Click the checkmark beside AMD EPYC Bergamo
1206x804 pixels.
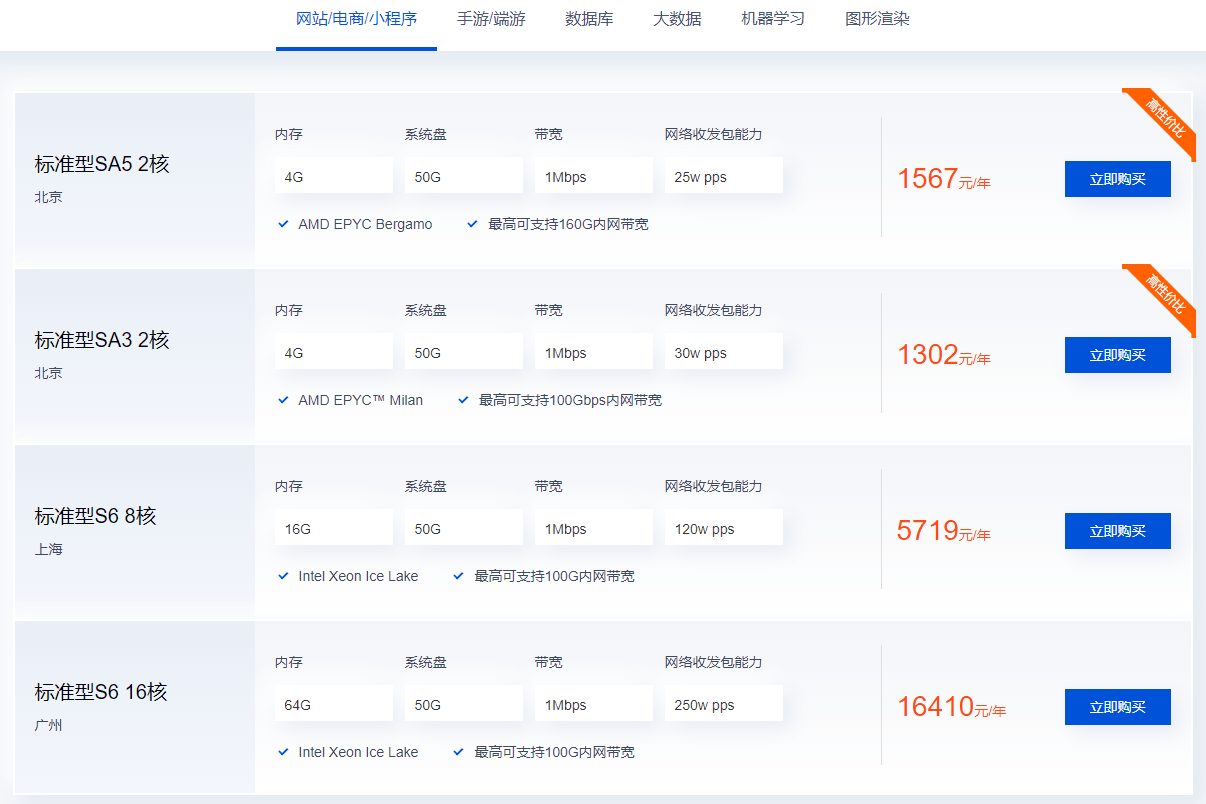(284, 224)
